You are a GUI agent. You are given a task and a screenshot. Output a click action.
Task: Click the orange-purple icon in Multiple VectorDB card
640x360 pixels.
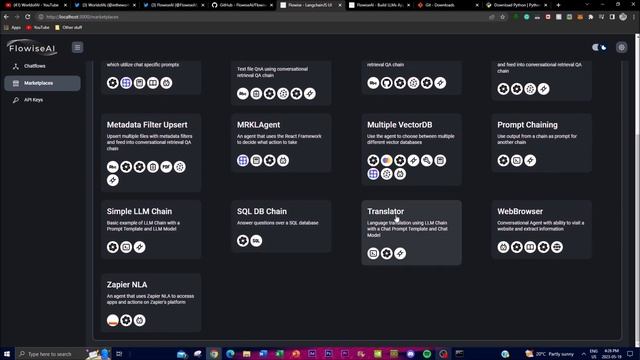point(387,160)
